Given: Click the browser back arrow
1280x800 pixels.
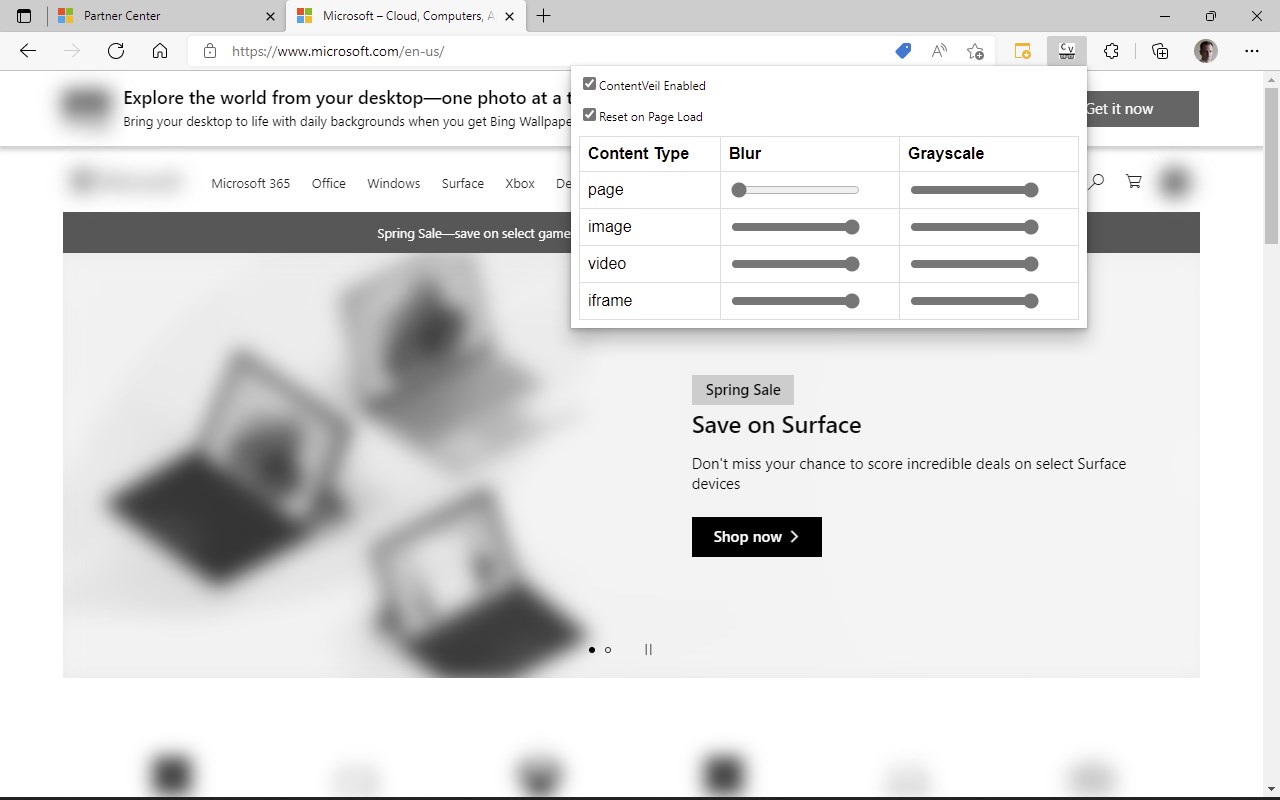Looking at the screenshot, I should point(28,51).
